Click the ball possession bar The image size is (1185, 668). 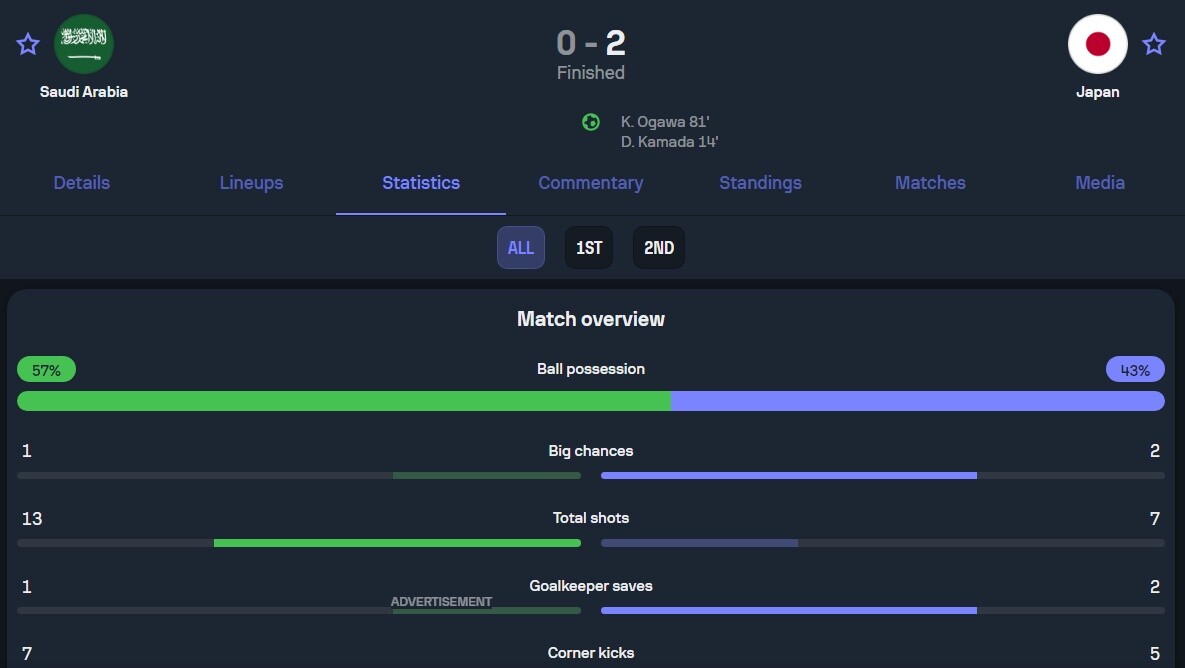point(590,401)
